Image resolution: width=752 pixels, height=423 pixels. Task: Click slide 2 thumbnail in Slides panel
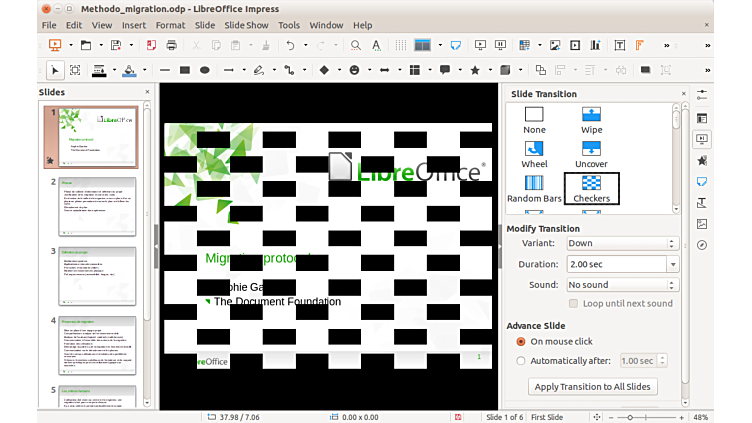95,207
